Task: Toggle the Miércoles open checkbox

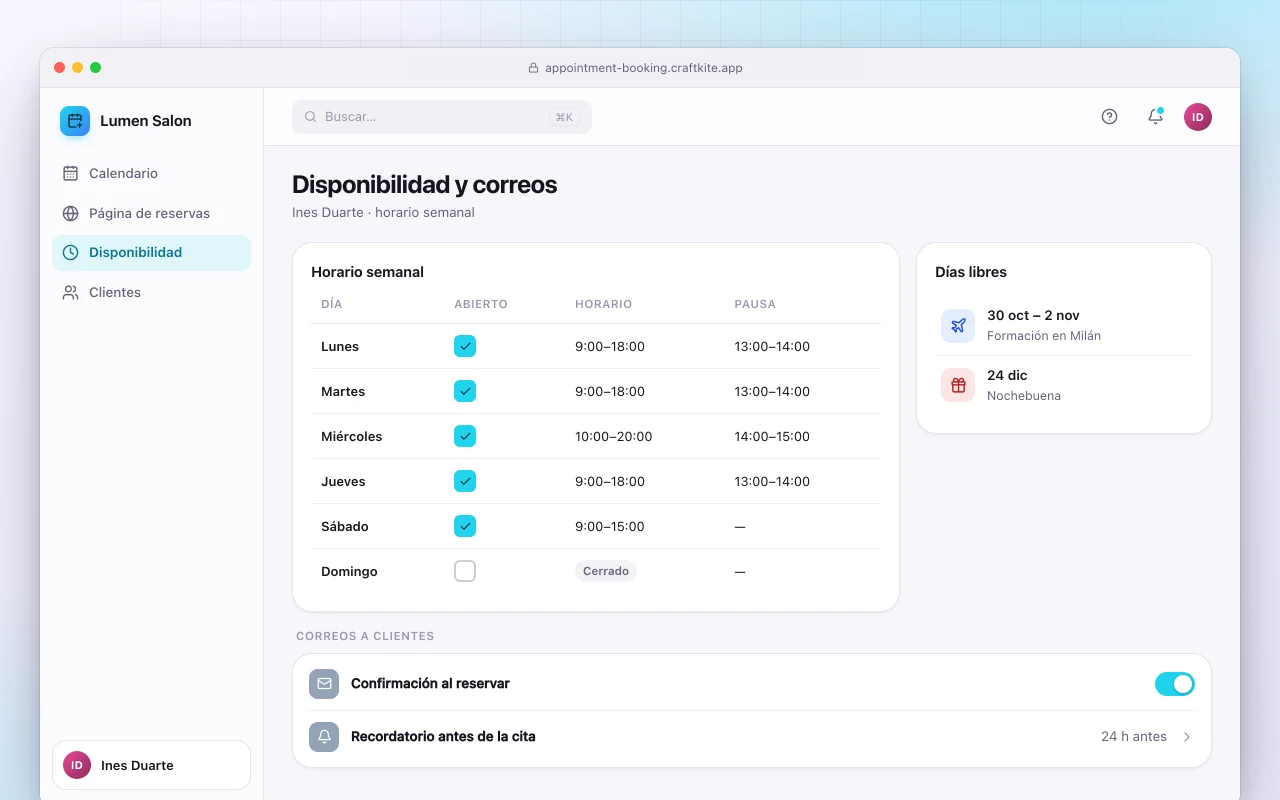Action: (x=465, y=436)
